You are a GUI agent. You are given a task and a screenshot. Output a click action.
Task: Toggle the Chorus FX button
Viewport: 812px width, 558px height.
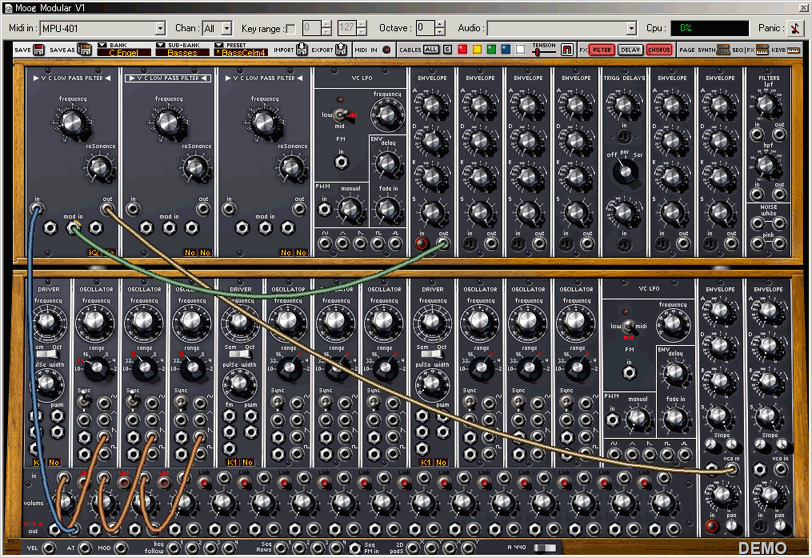click(659, 50)
